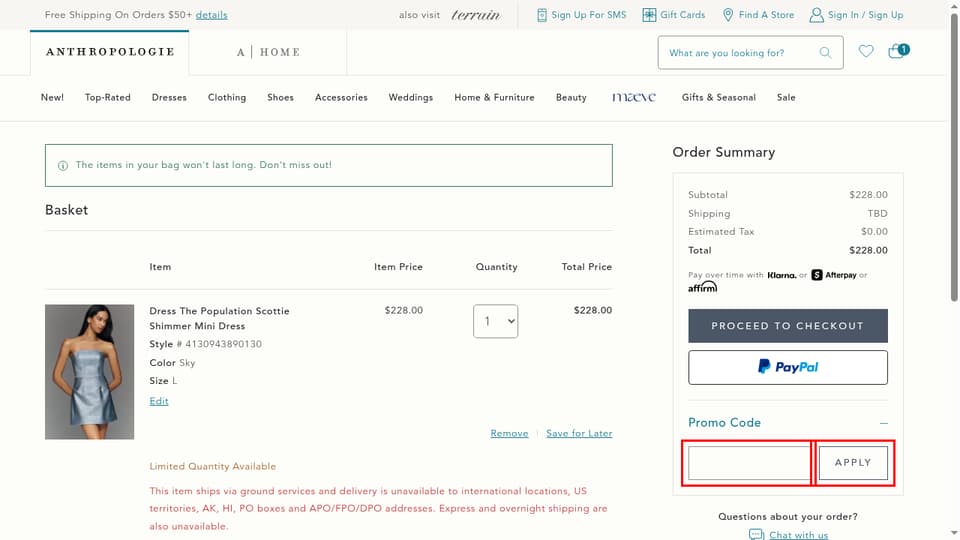Open the Top-Rated menu
The height and width of the screenshot is (540, 960).
click(x=108, y=97)
